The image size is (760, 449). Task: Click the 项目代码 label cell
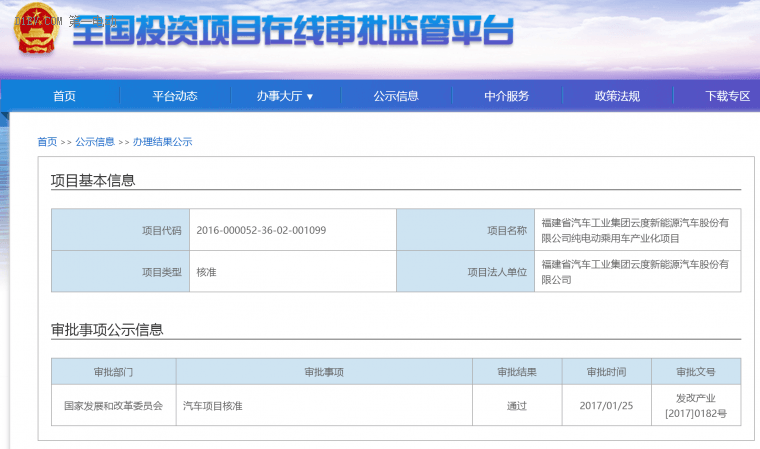120,230
